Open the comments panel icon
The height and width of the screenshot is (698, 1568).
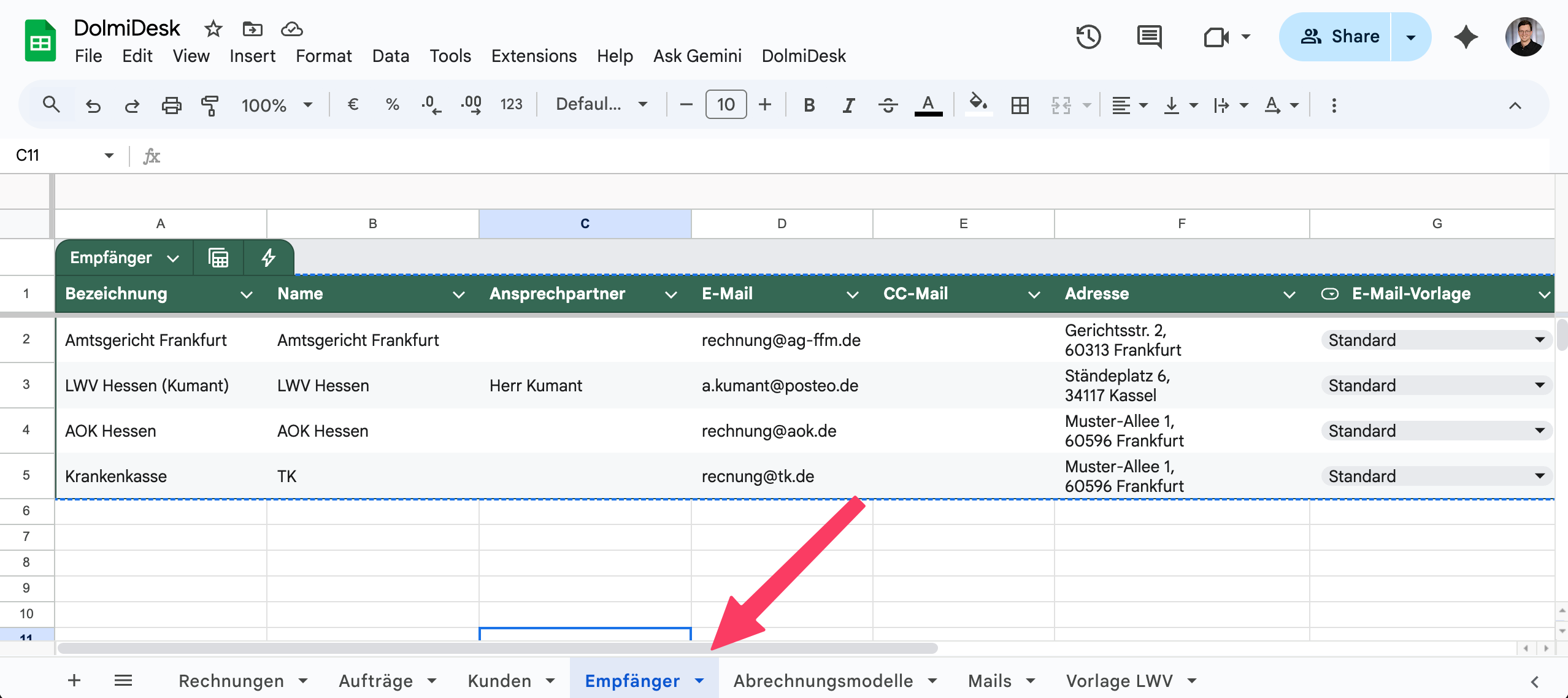1149,37
